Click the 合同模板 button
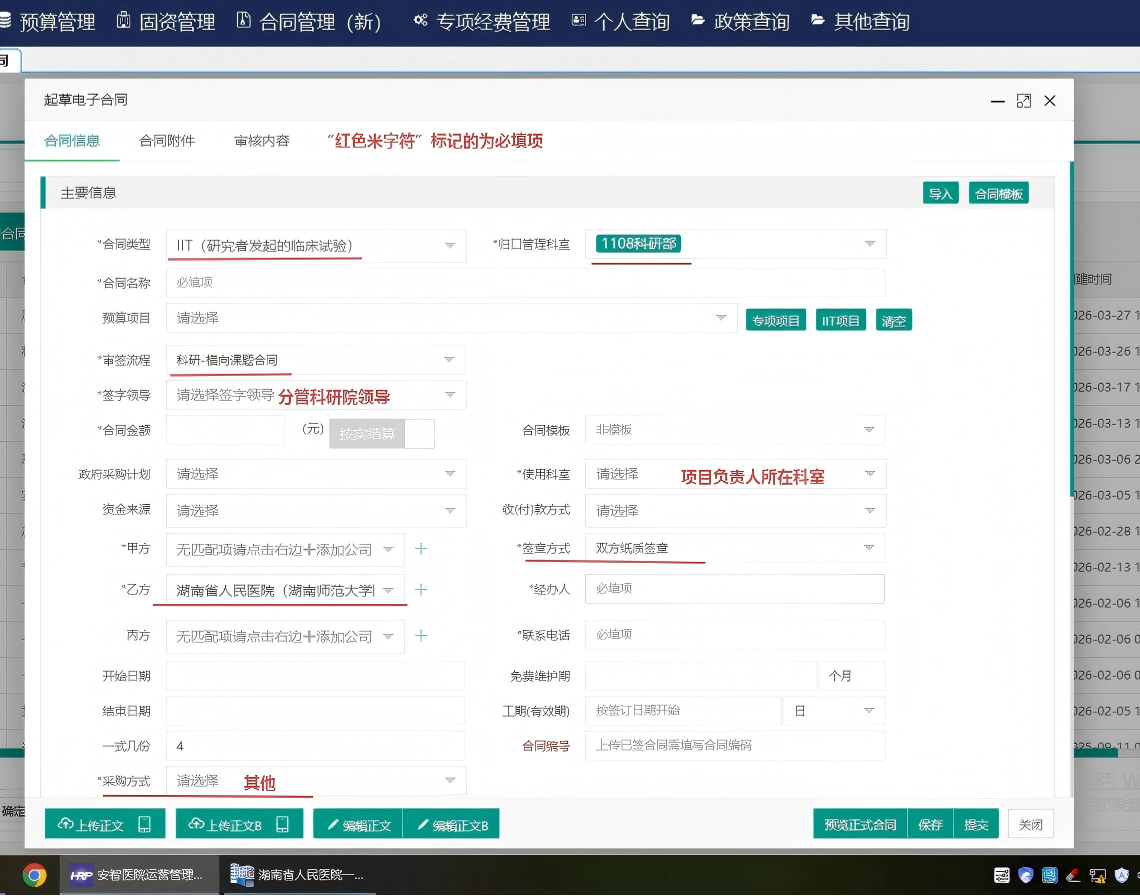This screenshot has height=896, width=1140. click(998, 193)
